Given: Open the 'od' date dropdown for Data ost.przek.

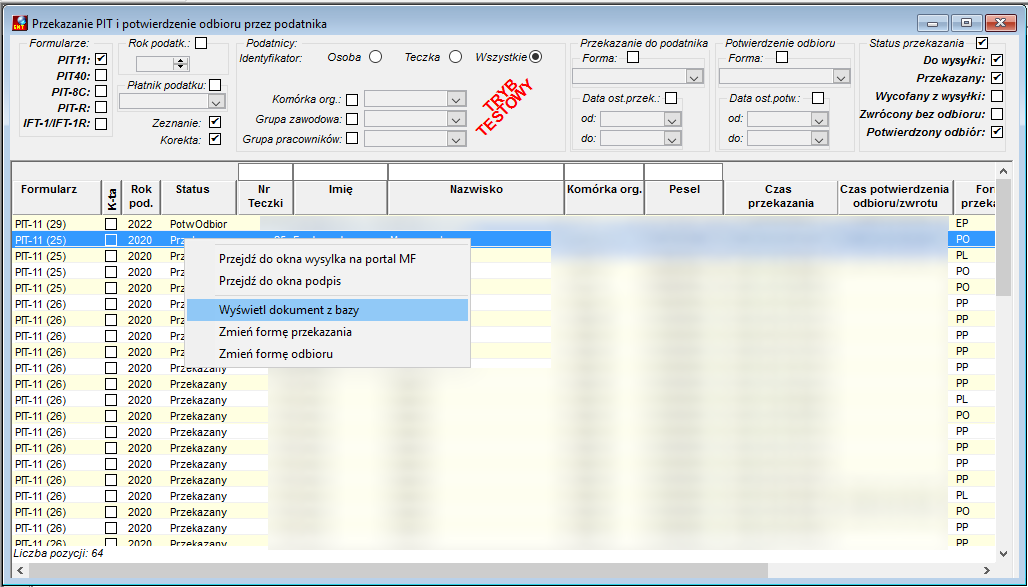Looking at the screenshot, I should pyautogui.click(x=672, y=120).
